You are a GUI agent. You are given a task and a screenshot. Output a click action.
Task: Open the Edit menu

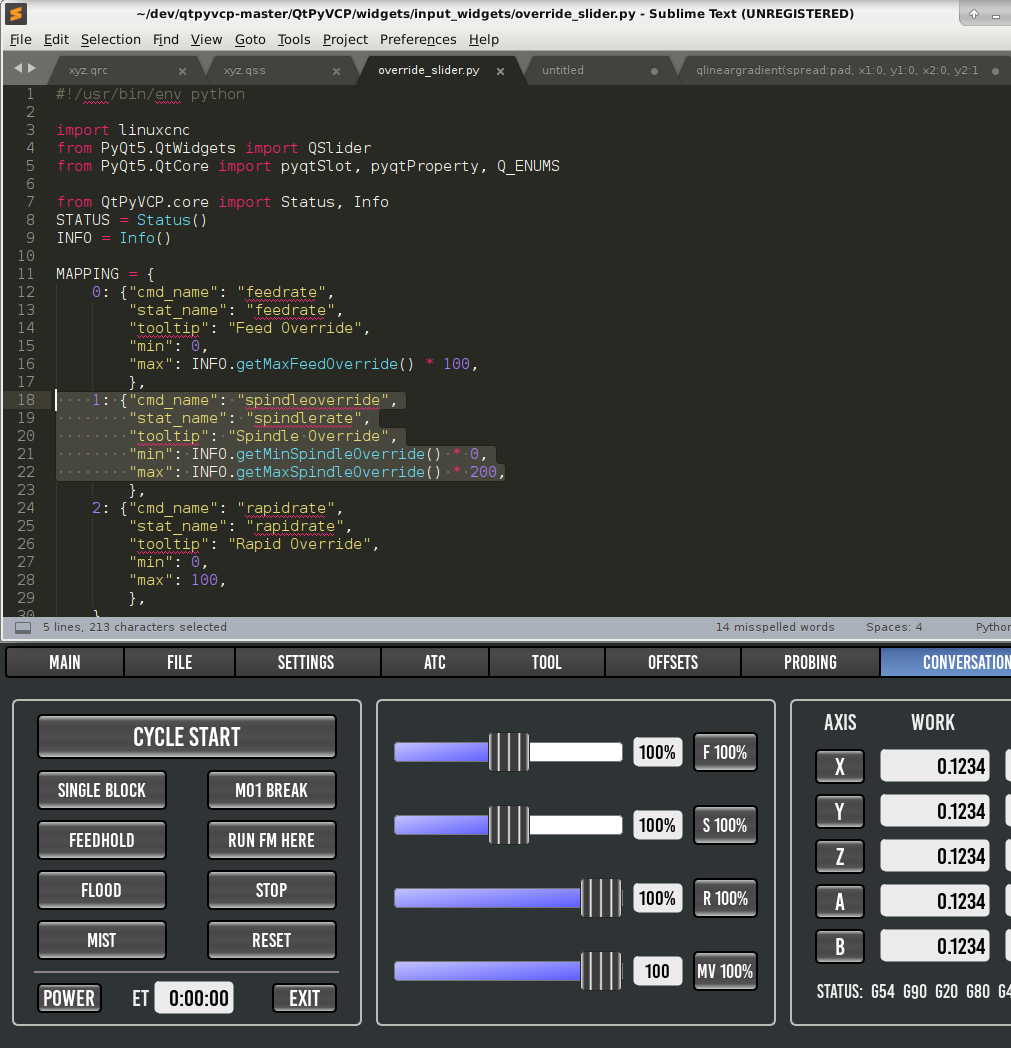[x=56, y=39]
